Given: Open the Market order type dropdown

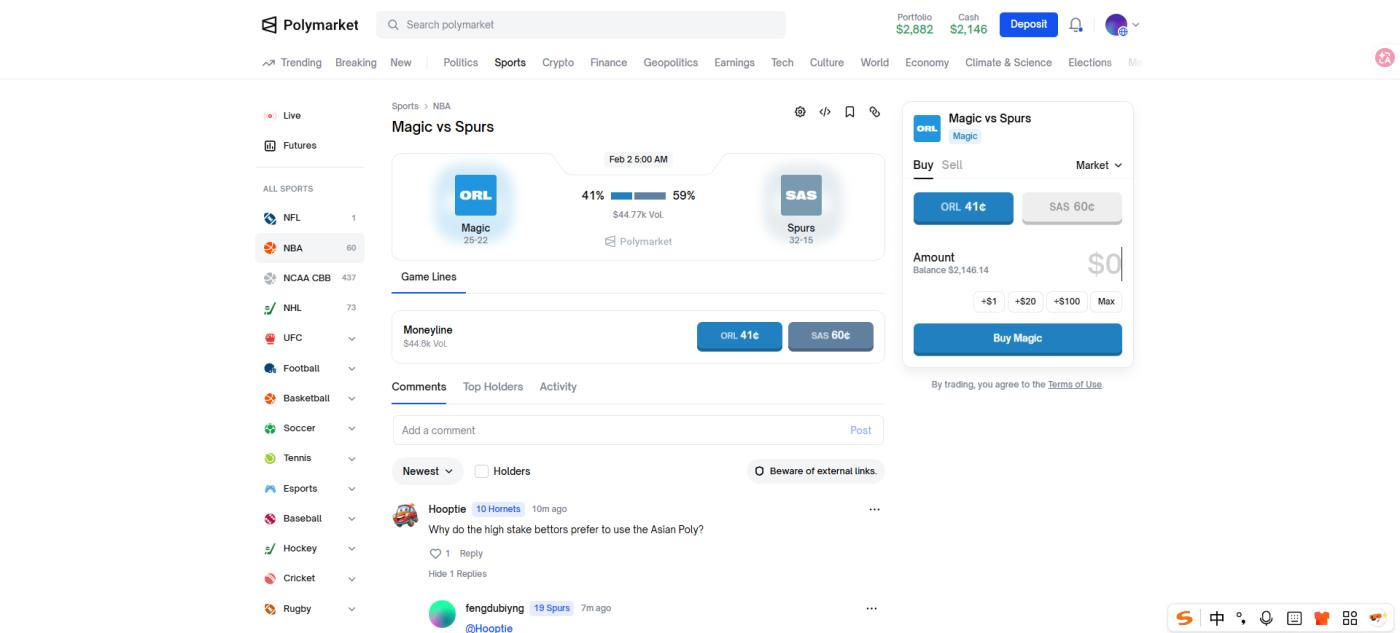Looking at the screenshot, I should [1098, 165].
